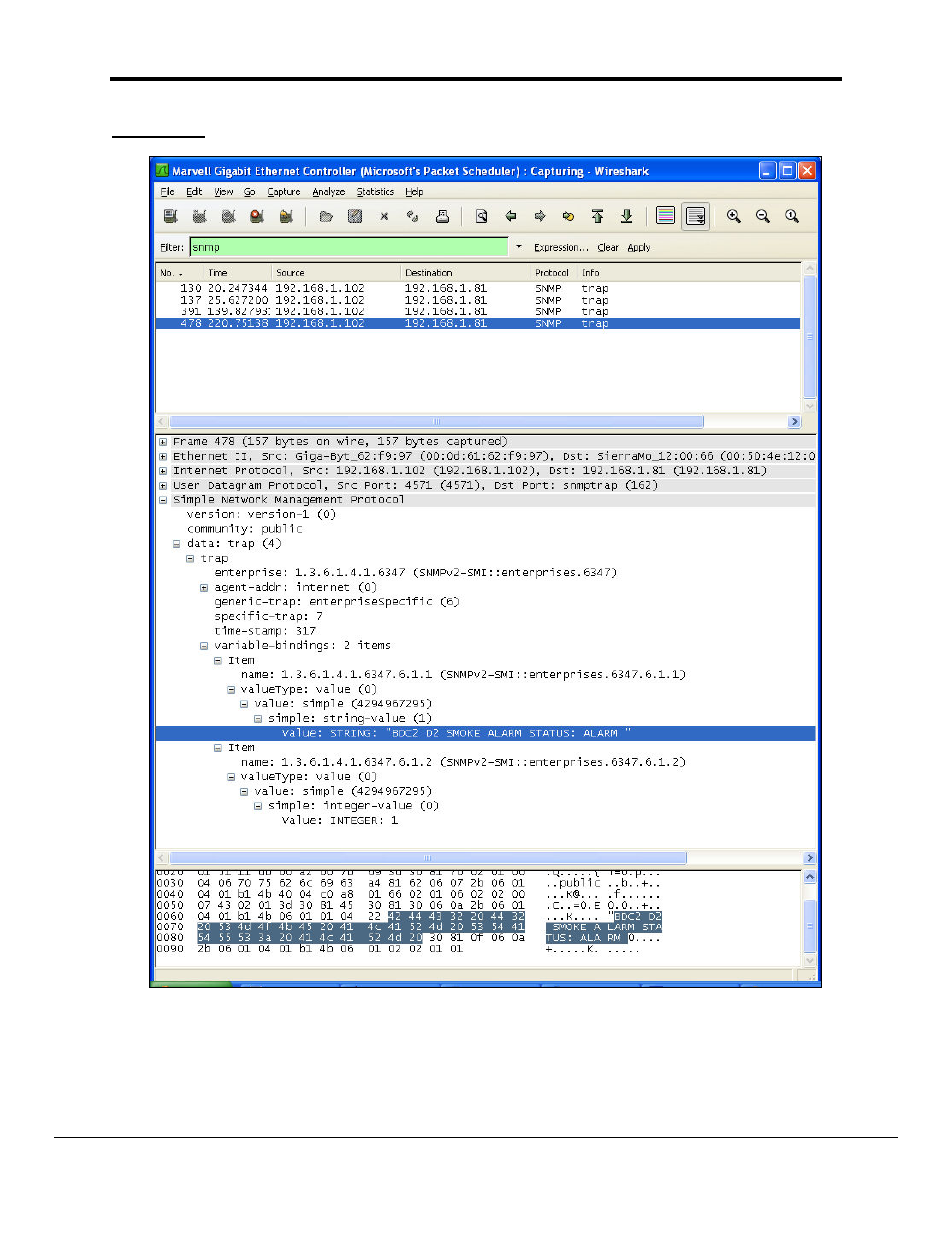Image resolution: width=952 pixels, height=1233 pixels.
Task: Sort by the Time column header
Action: click(x=238, y=272)
